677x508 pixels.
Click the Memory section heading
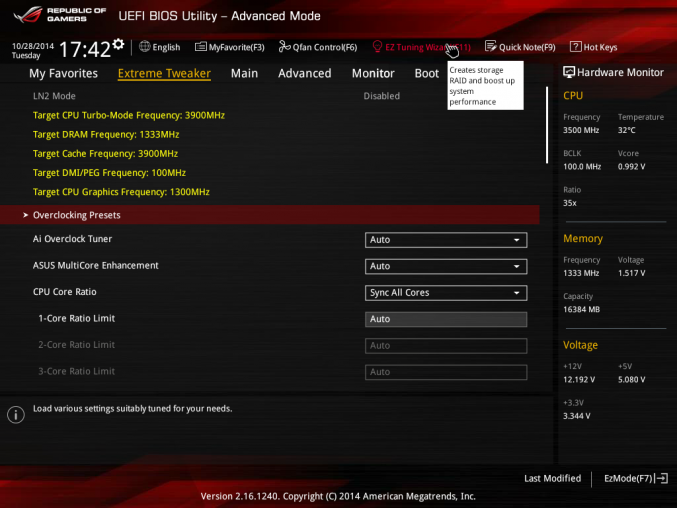pos(583,239)
